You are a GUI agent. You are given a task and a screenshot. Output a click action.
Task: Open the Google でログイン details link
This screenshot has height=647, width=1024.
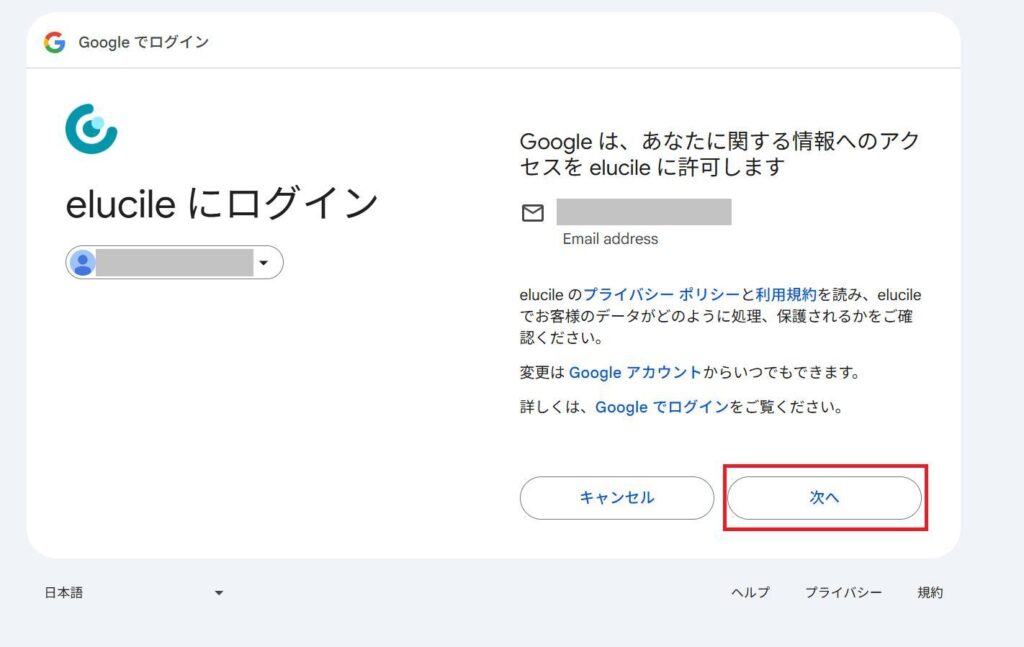coord(660,407)
